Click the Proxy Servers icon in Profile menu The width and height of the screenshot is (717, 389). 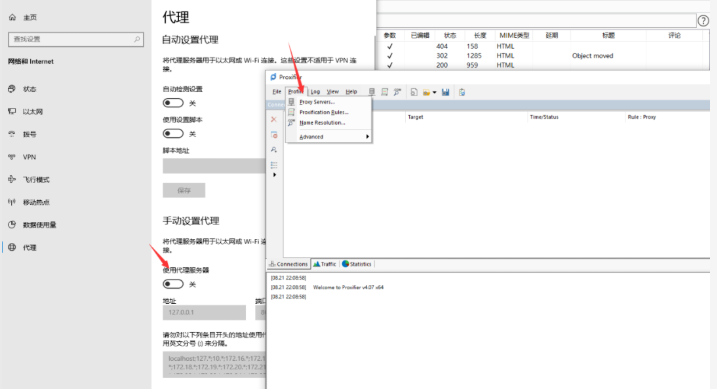coord(291,102)
